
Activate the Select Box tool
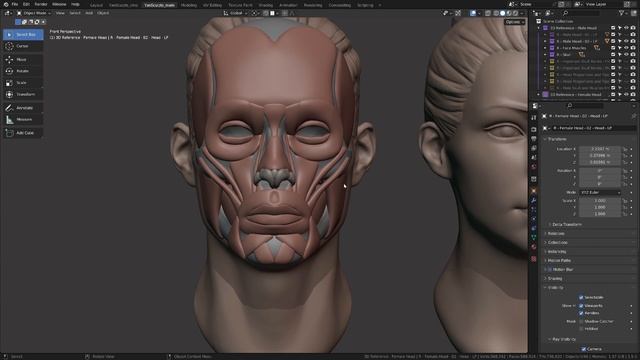(23, 35)
